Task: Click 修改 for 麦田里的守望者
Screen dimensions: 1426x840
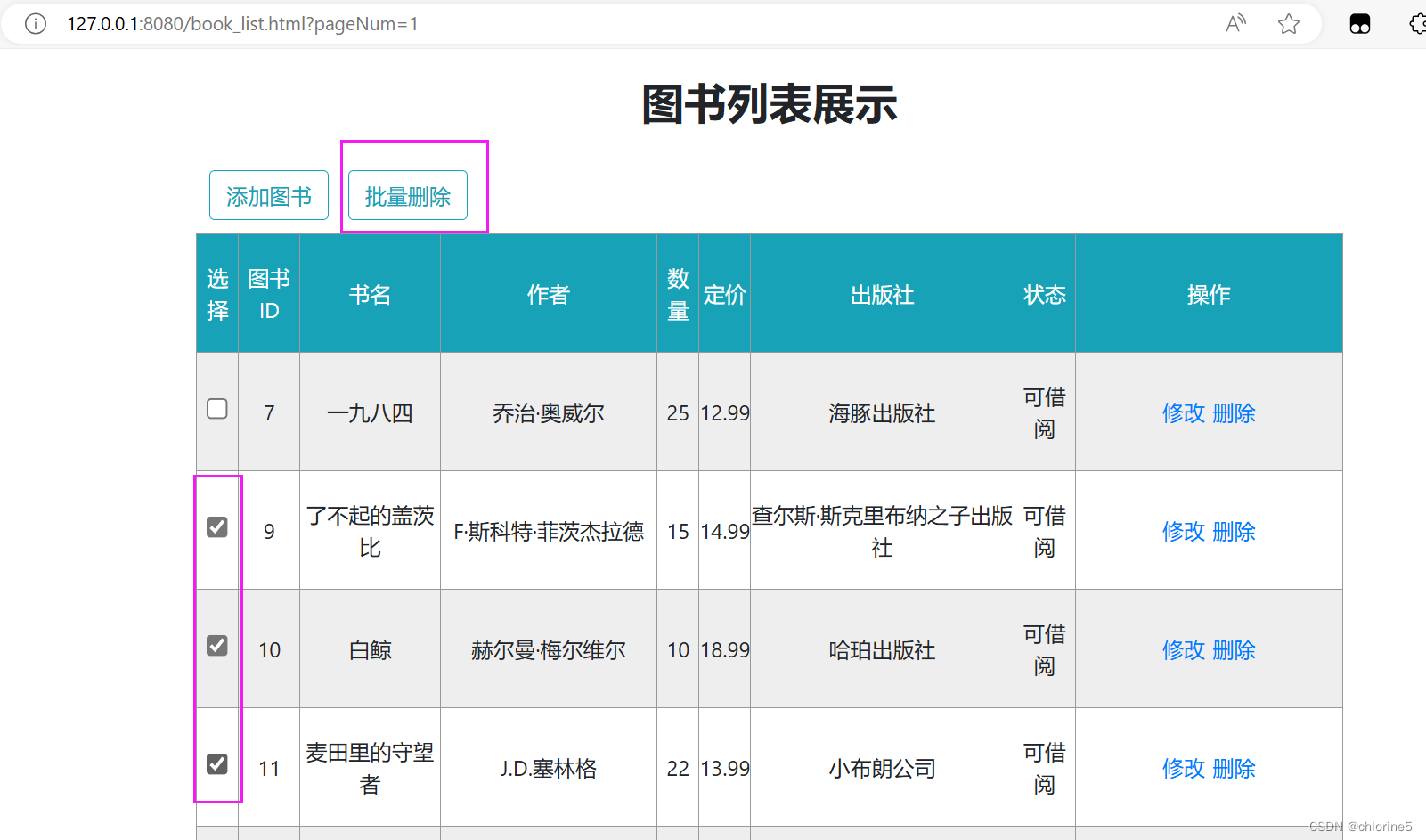Action: pyautogui.click(x=1184, y=769)
